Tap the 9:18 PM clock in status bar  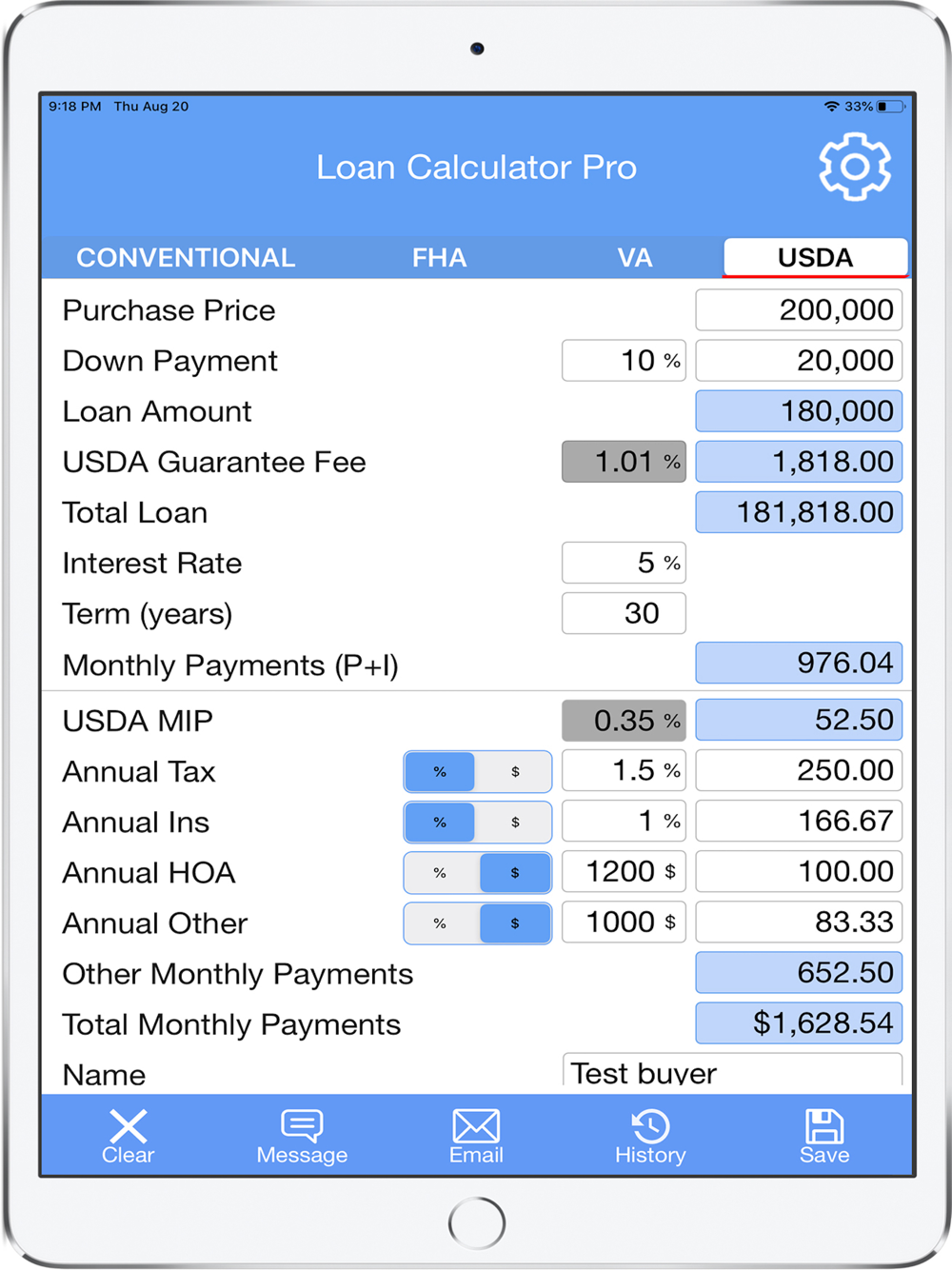(x=75, y=107)
